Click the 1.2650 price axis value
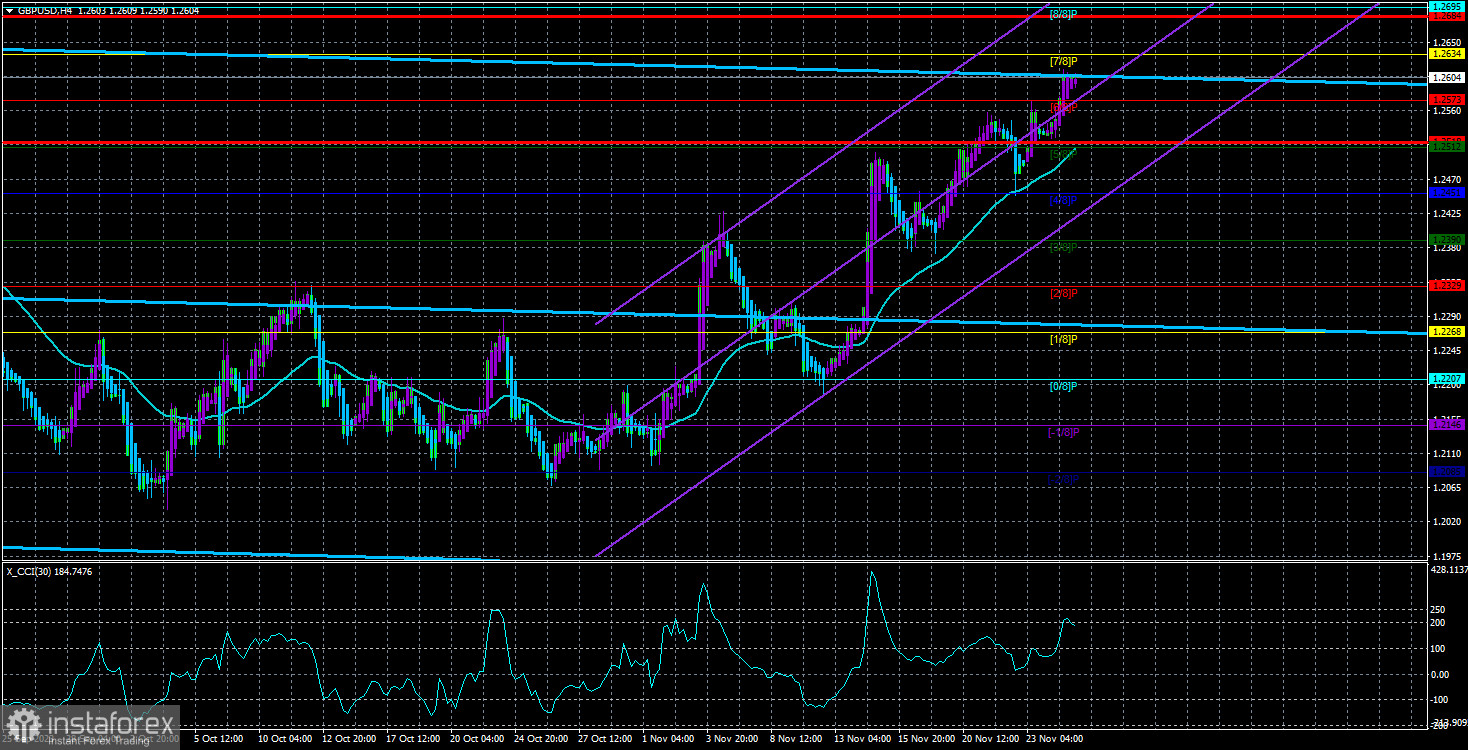The image size is (1468, 750). (1446, 42)
